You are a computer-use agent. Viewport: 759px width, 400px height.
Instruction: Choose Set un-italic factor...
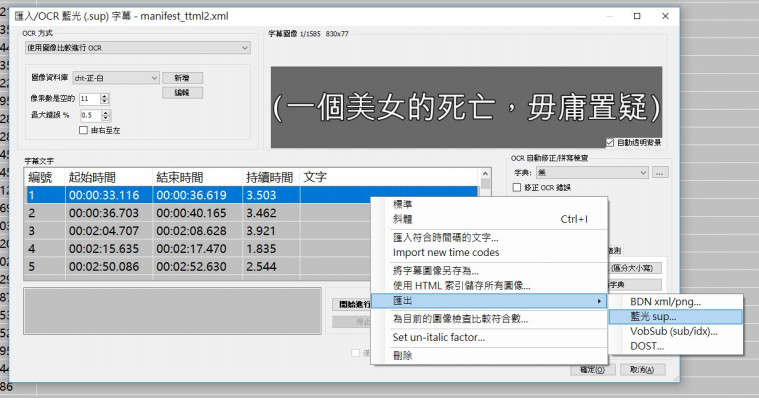pos(489,338)
